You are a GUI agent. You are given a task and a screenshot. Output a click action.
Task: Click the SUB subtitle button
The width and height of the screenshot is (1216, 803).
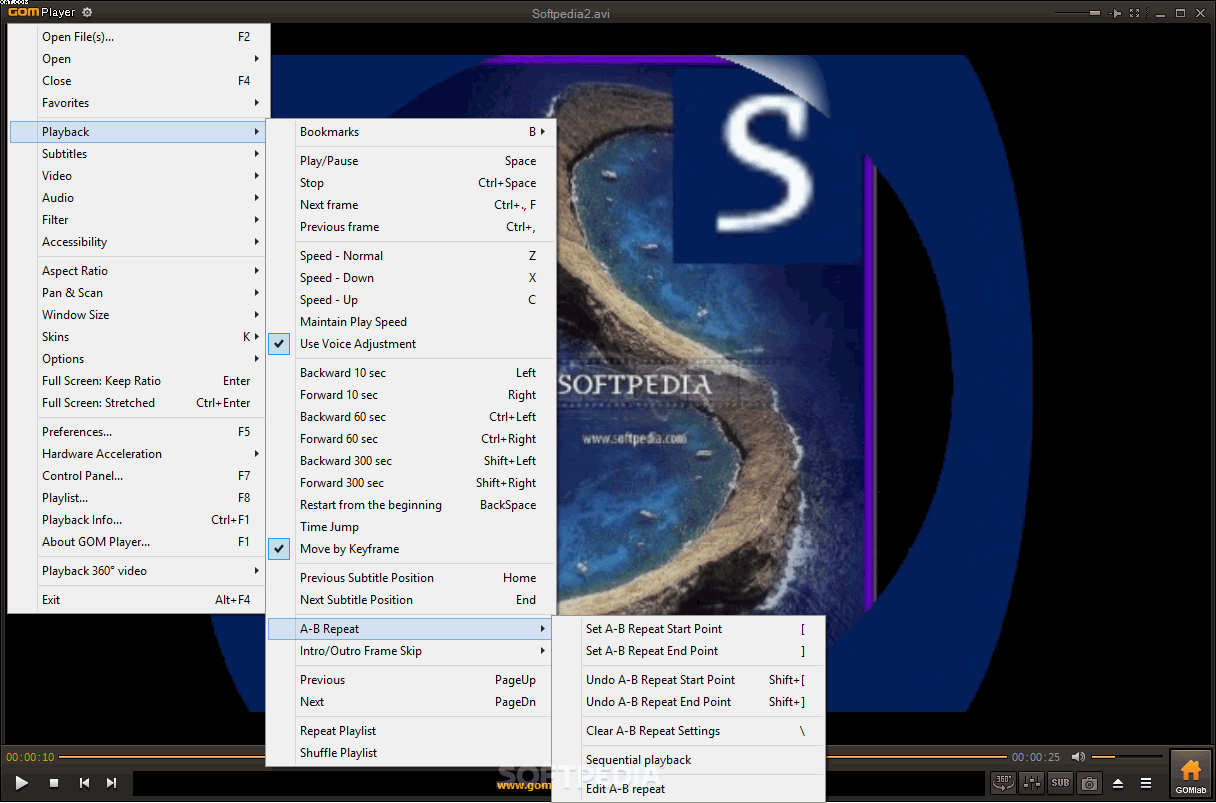pyautogui.click(x=1060, y=783)
